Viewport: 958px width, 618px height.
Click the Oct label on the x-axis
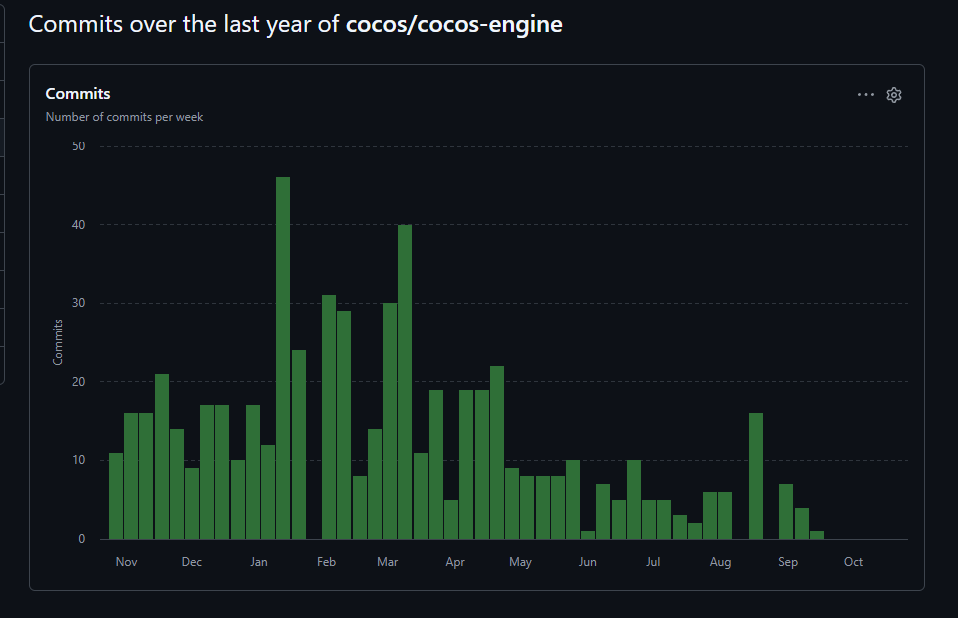tap(853, 562)
